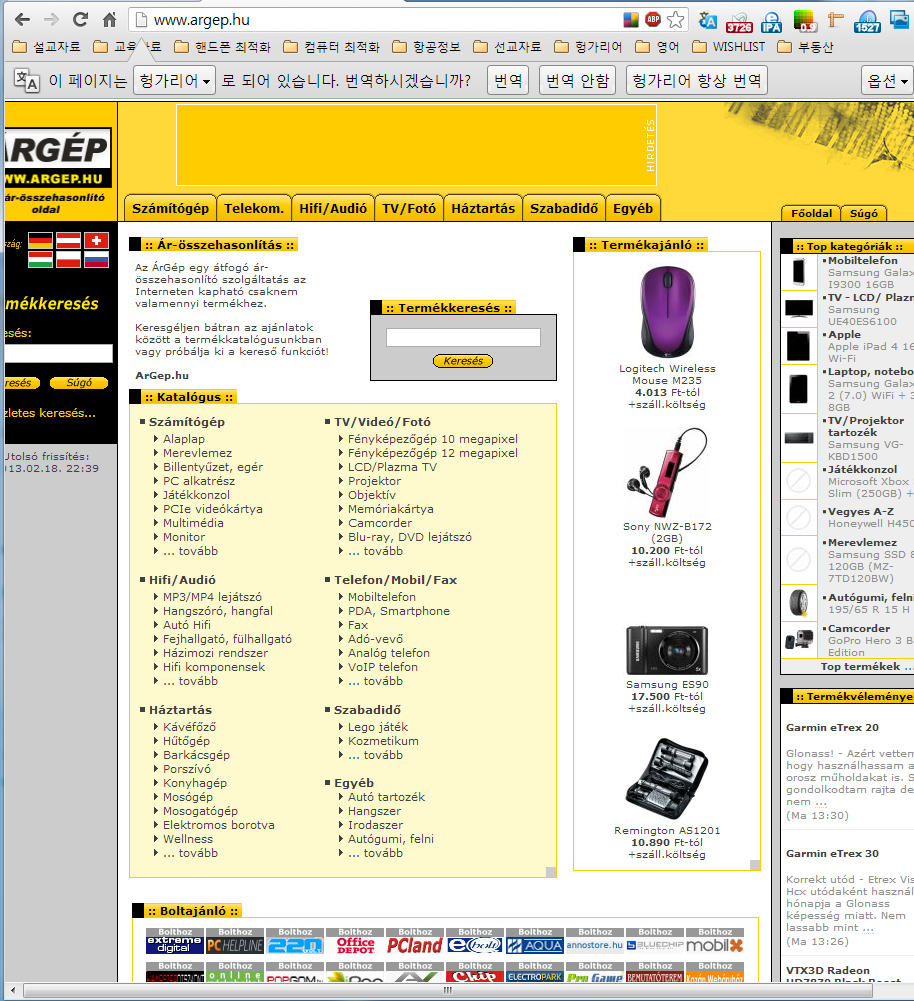
Task: Select the German flag
Action: (x=40, y=241)
